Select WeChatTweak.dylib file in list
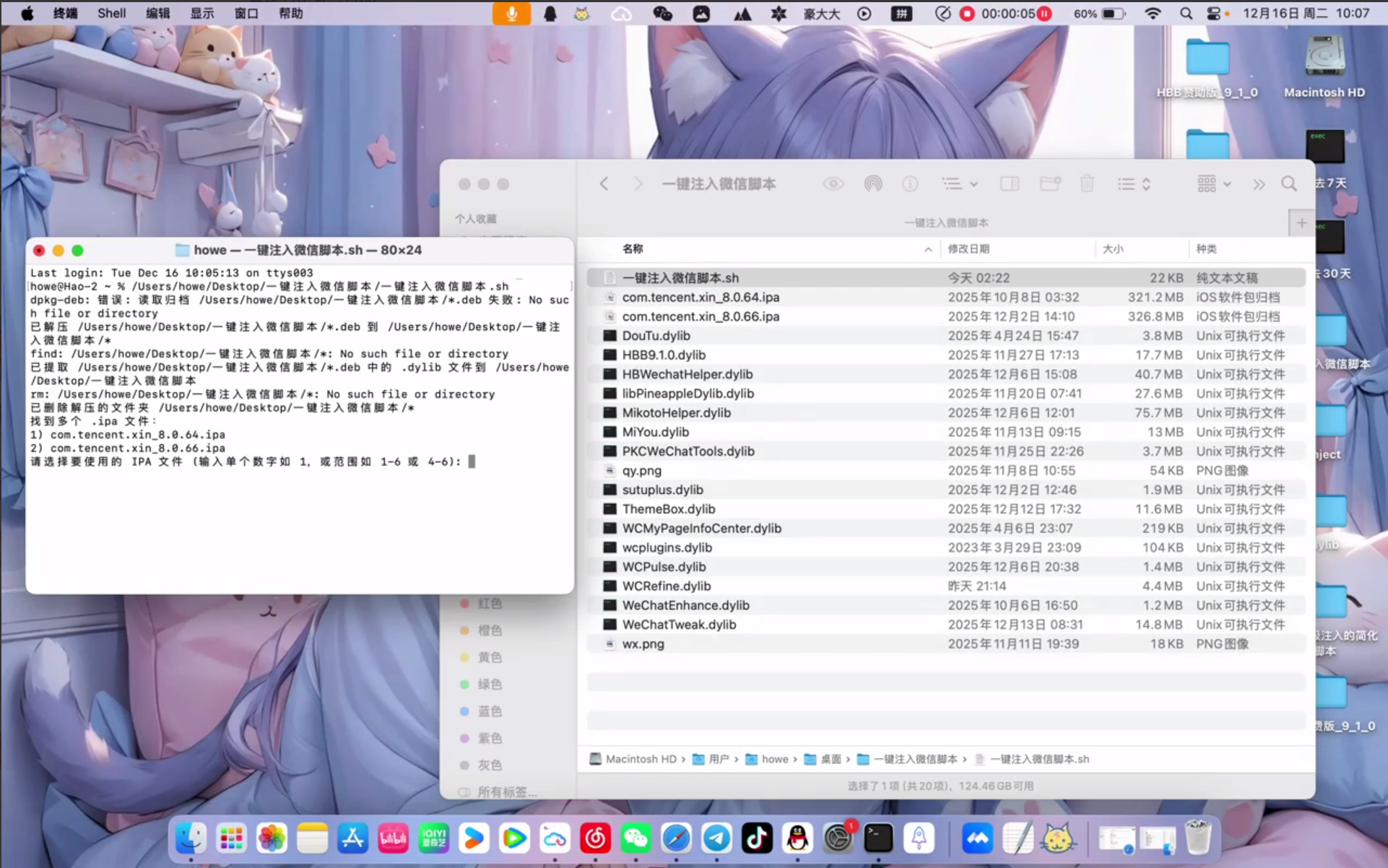The width and height of the screenshot is (1388, 868). [x=679, y=625]
